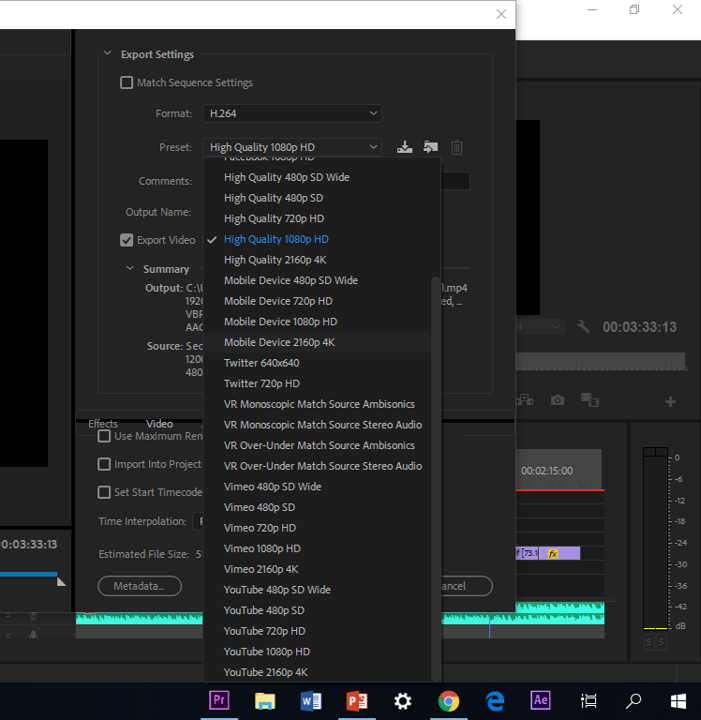Screen dimensions: 701x720
Task: Select Vimeo 480p SD preset
Action: [x=317, y=508]
